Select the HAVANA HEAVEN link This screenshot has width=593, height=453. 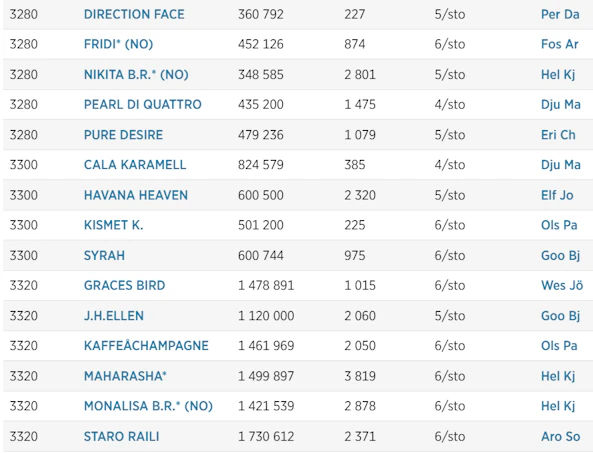coord(136,195)
